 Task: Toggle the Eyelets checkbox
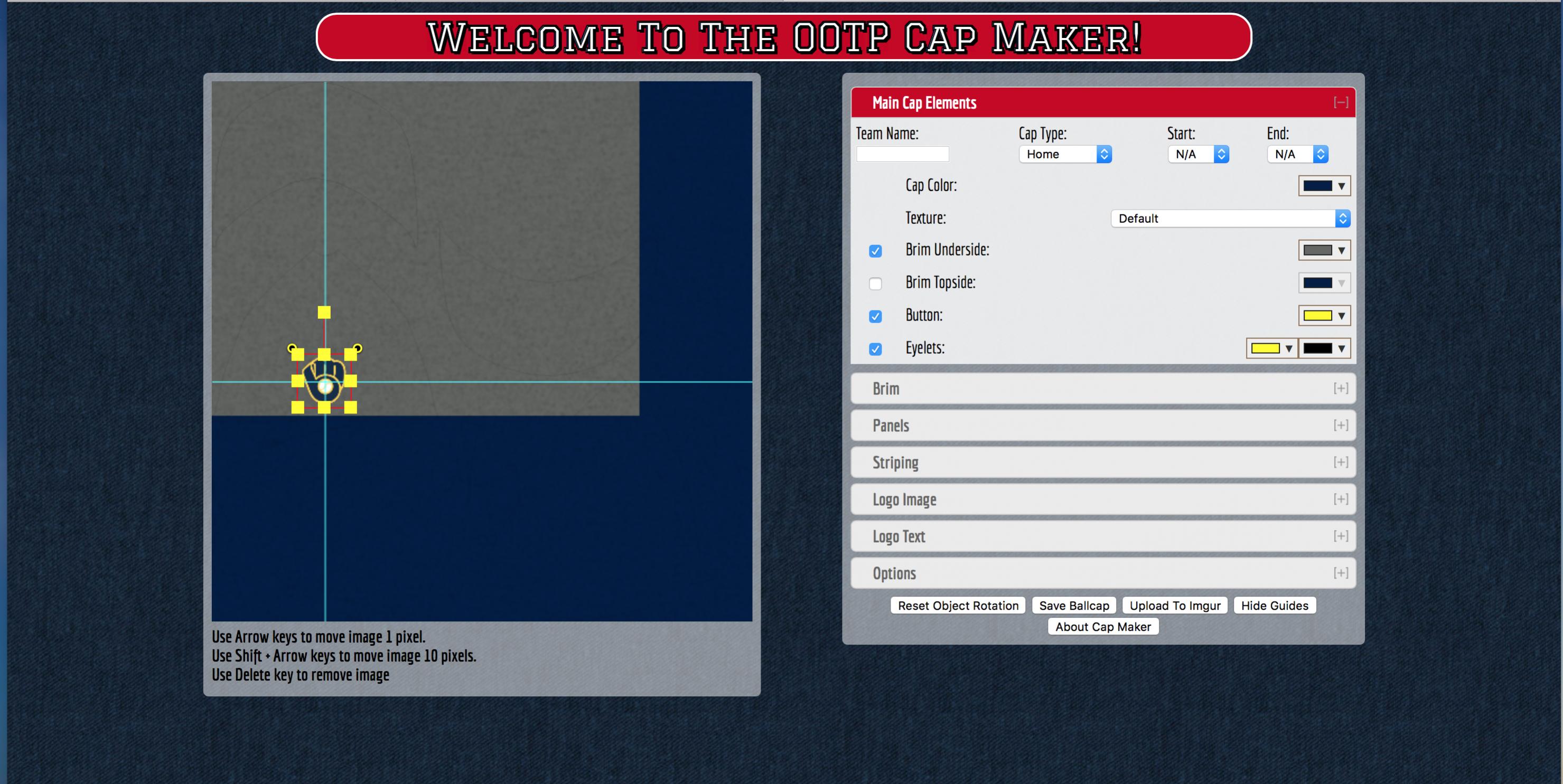click(x=875, y=348)
